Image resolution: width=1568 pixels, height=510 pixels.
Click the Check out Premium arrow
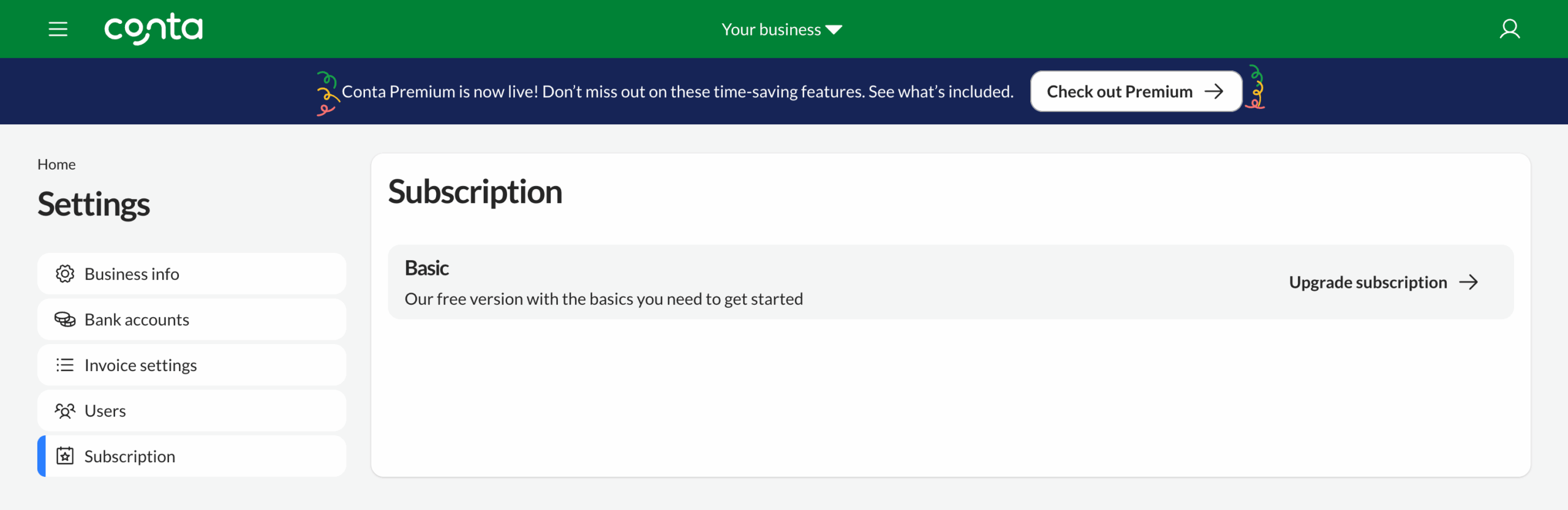1215,91
